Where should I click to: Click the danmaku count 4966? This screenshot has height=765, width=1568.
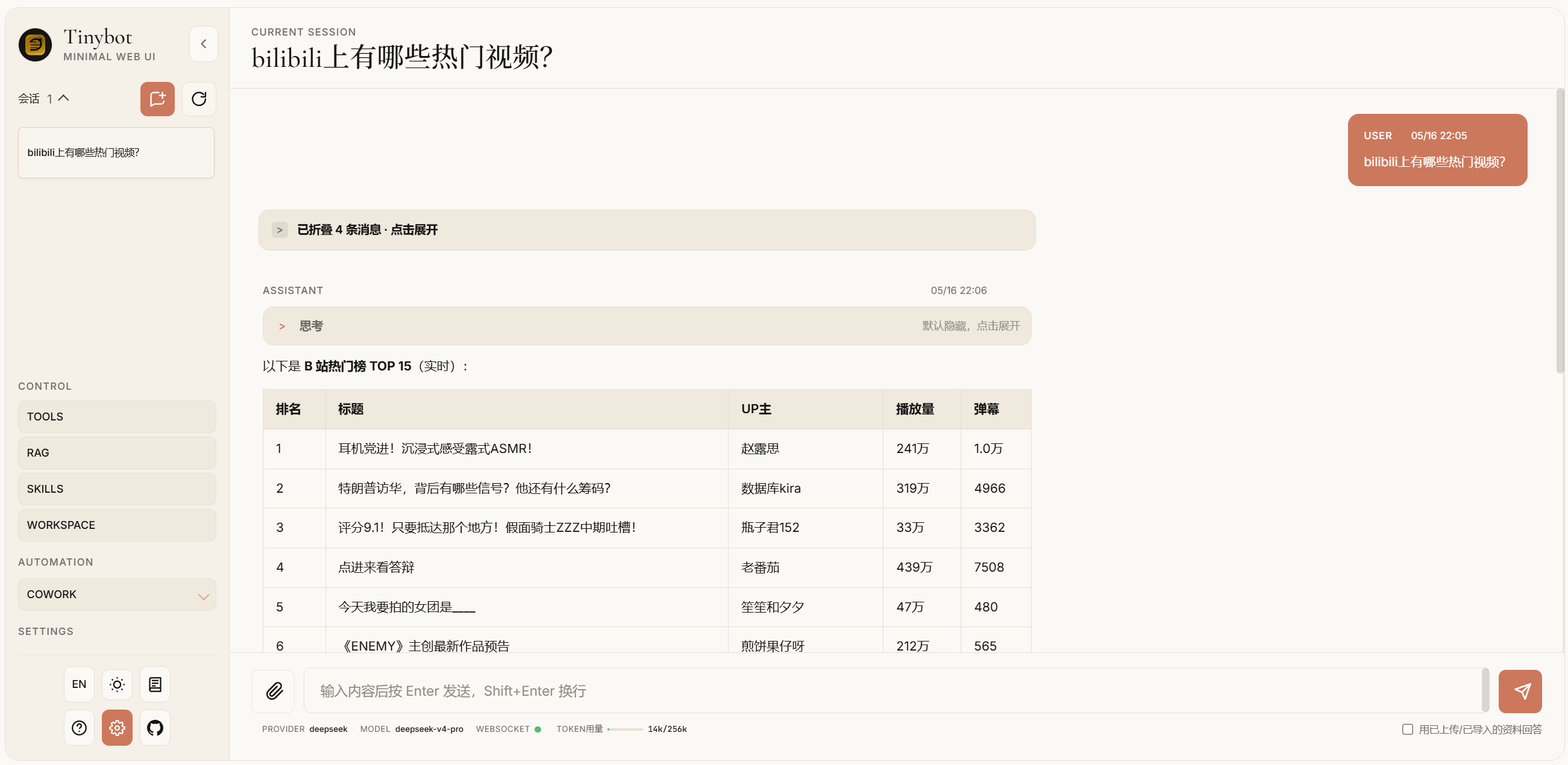tap(989, 488)
